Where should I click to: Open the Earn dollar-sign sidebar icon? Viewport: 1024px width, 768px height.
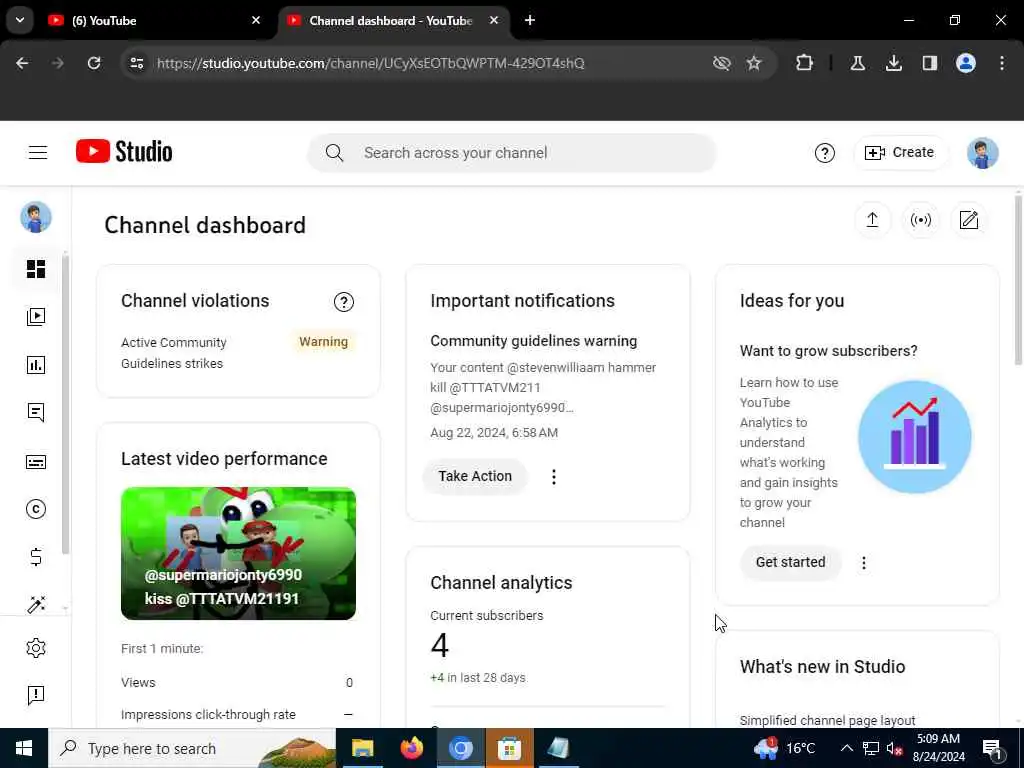[36, 557]
